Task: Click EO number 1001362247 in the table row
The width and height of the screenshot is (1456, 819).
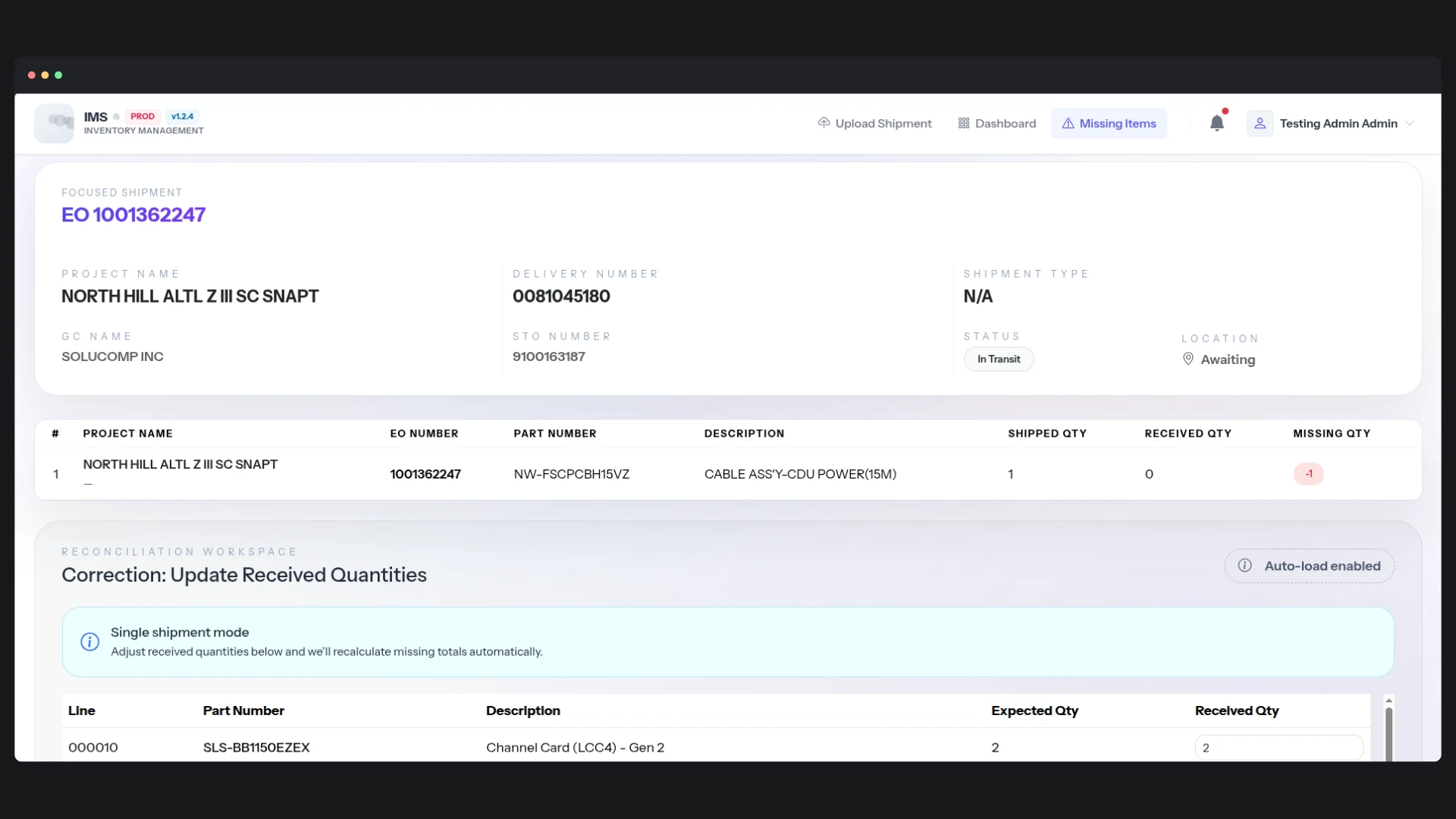Action: pyautogui.click(x=425, y=474)
